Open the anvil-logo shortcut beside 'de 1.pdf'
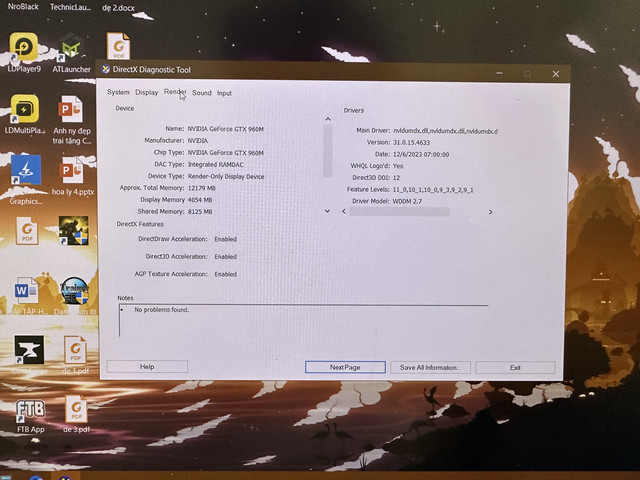The image size is (640, 480). click(29, 350)
